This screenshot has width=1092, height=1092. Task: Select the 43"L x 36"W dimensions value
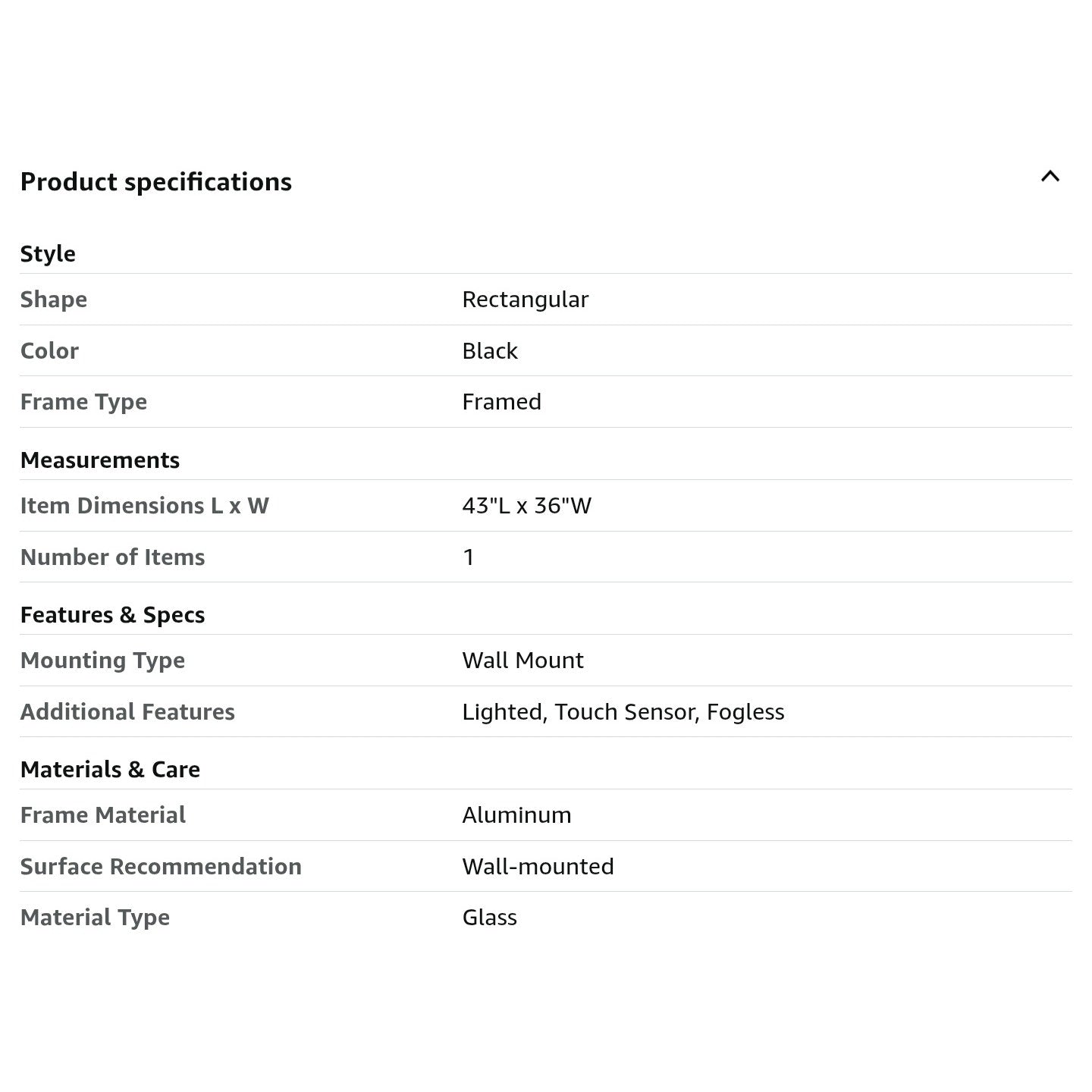[x=526, y=506]
